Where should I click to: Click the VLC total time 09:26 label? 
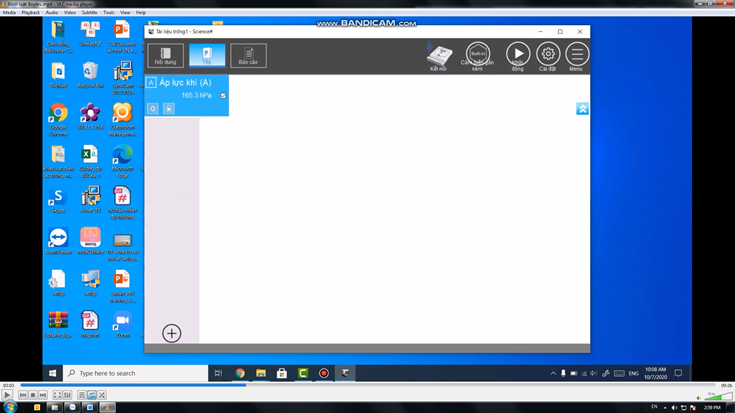pyautogui.click(x=727, y=385)
